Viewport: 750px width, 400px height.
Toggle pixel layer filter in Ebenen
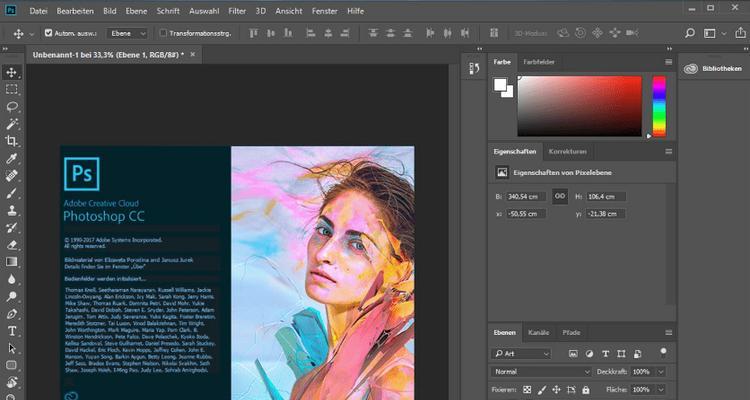(x=573, y=354)
